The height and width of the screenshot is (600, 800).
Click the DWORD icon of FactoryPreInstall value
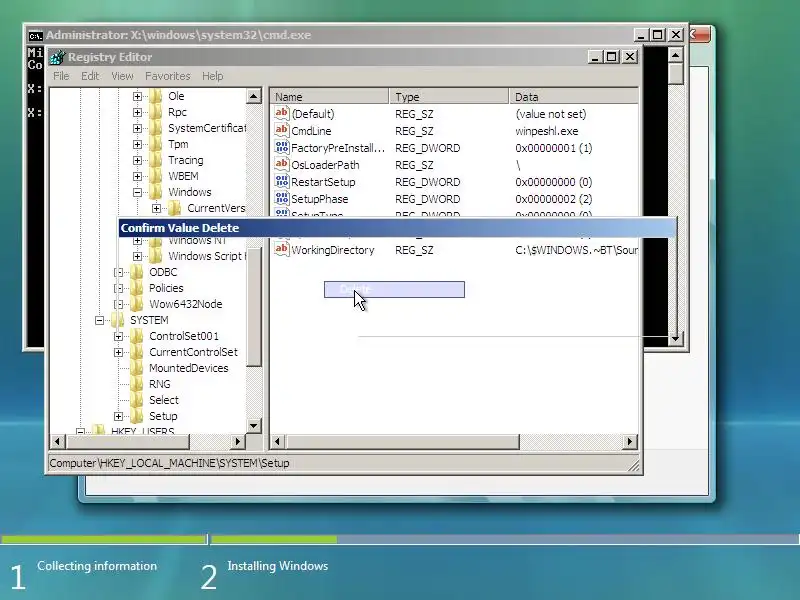(x=282, y=147)
